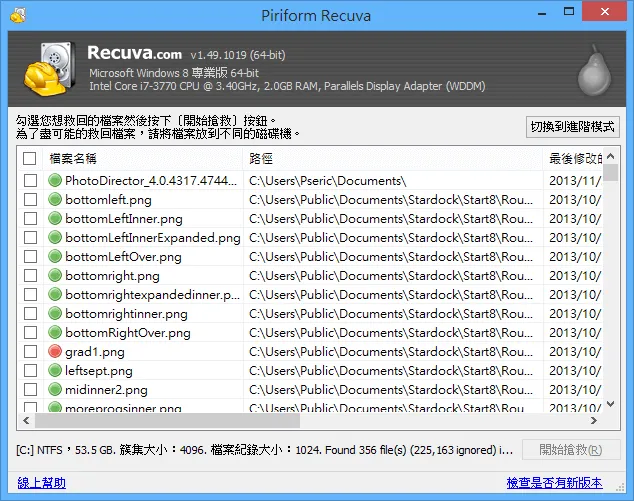
Task: Click green status dot of bottomrightexpandedinner file
Action: click(55, 294)
